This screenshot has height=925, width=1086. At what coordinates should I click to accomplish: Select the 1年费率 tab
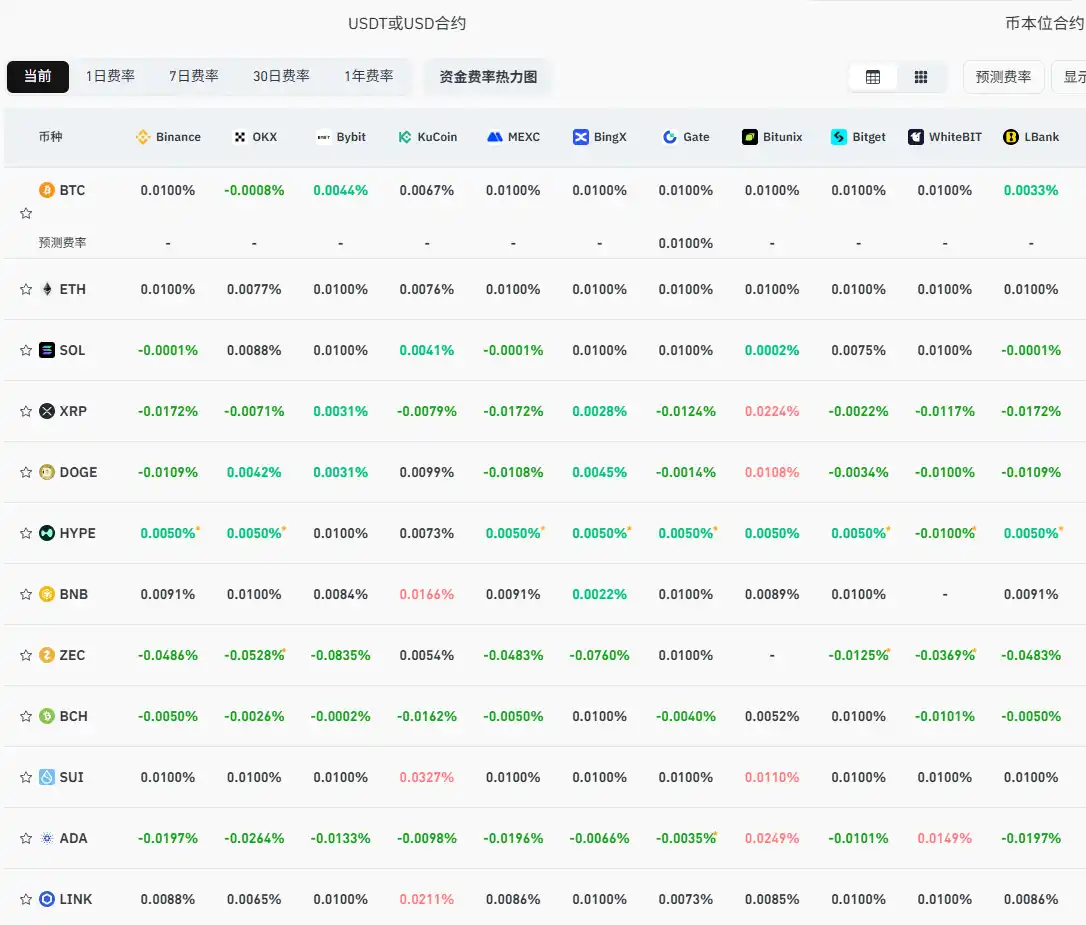(x=369, y=76)
